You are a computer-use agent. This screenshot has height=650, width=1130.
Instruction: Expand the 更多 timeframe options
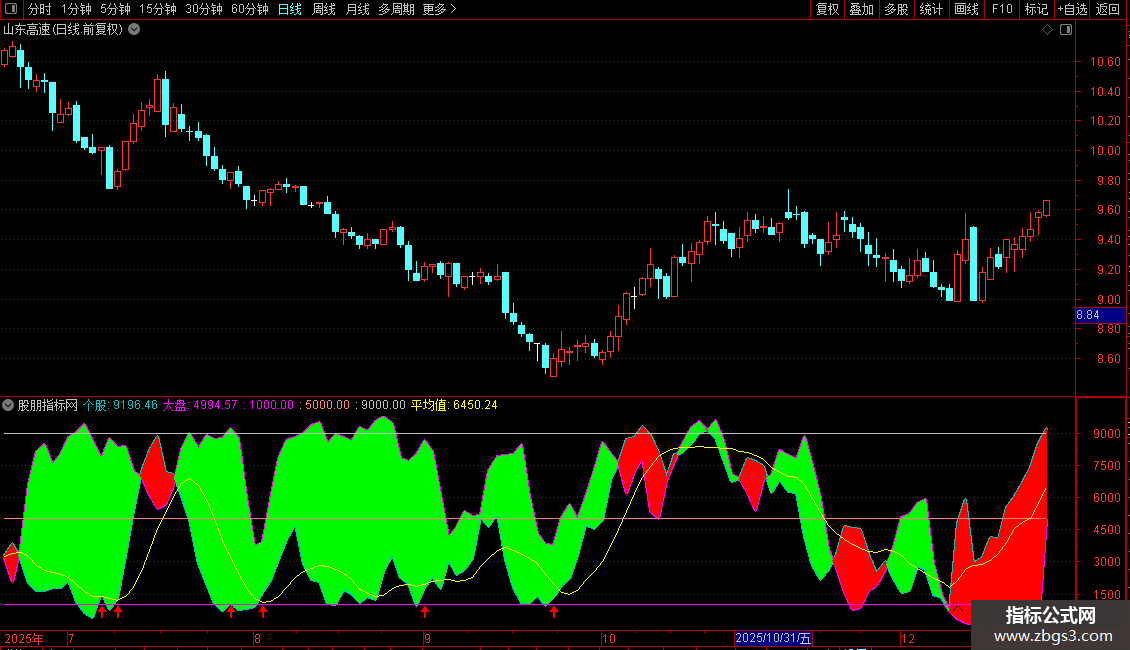click(439, 9)
